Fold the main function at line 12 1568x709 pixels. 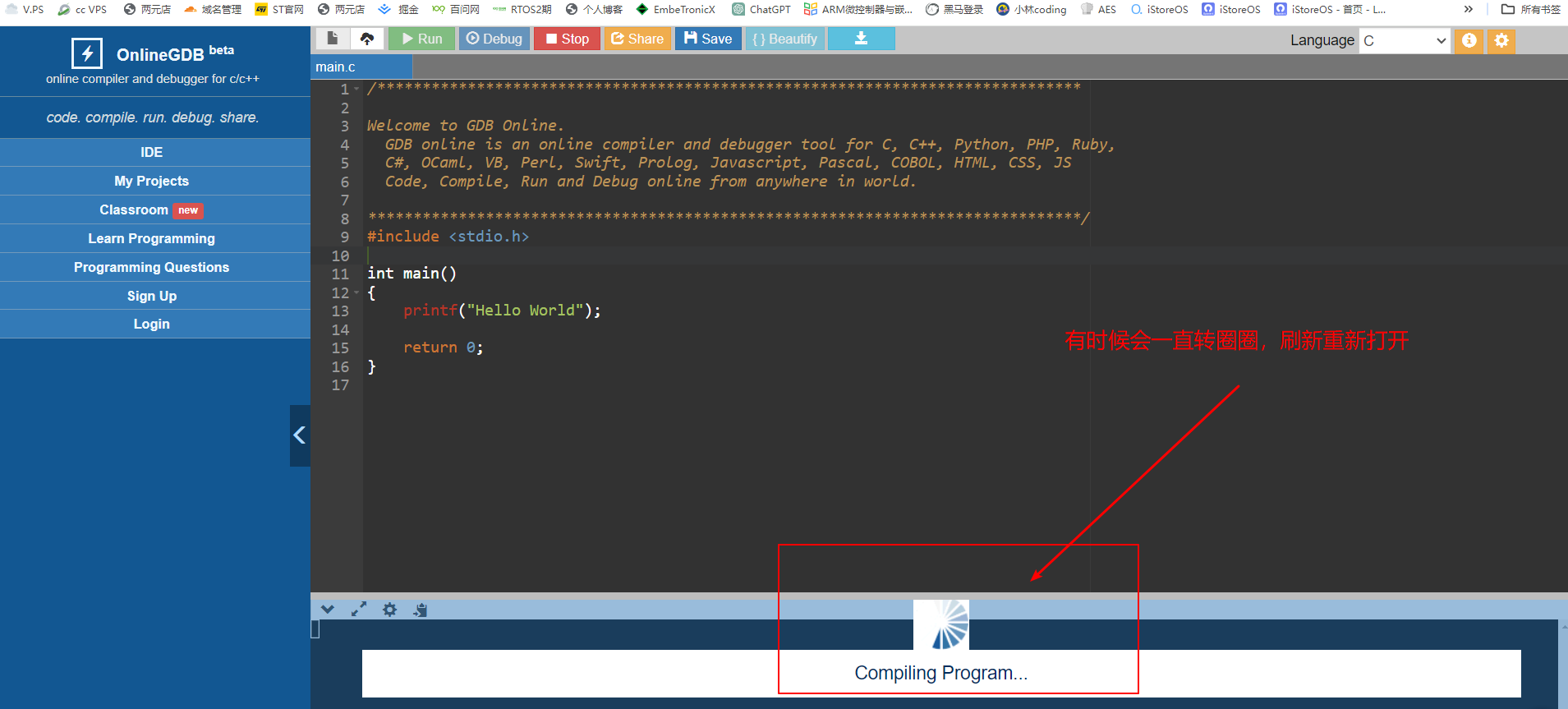click(x=356, y=292)
